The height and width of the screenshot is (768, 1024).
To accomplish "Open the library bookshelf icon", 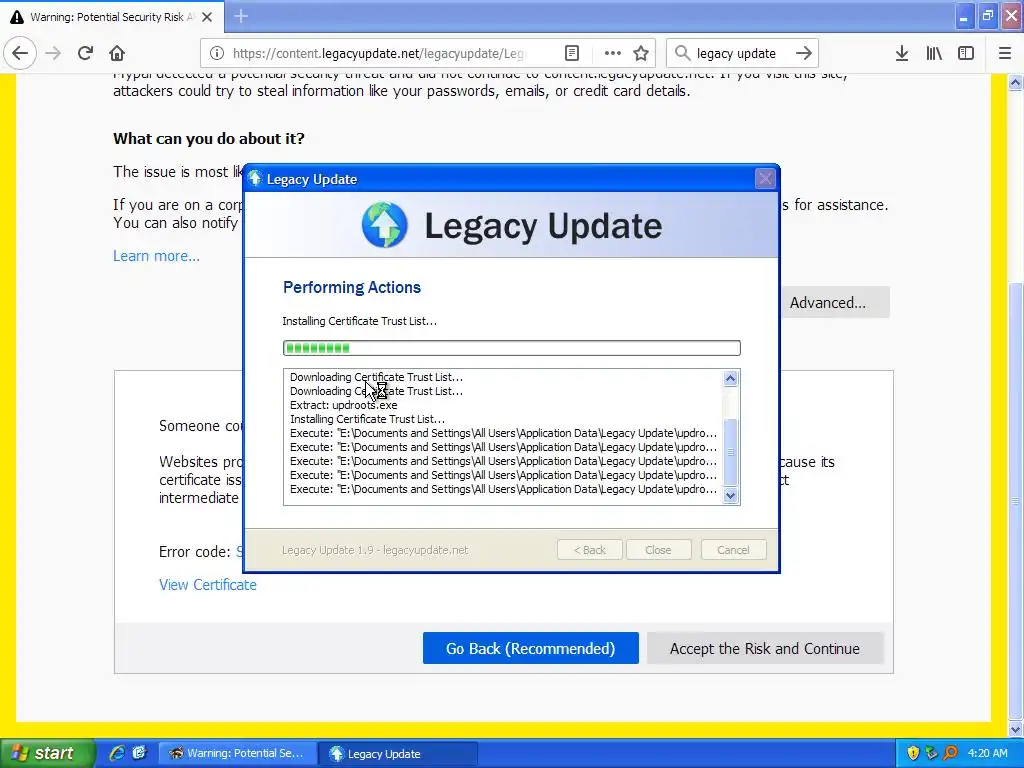I will pos(934,53).
